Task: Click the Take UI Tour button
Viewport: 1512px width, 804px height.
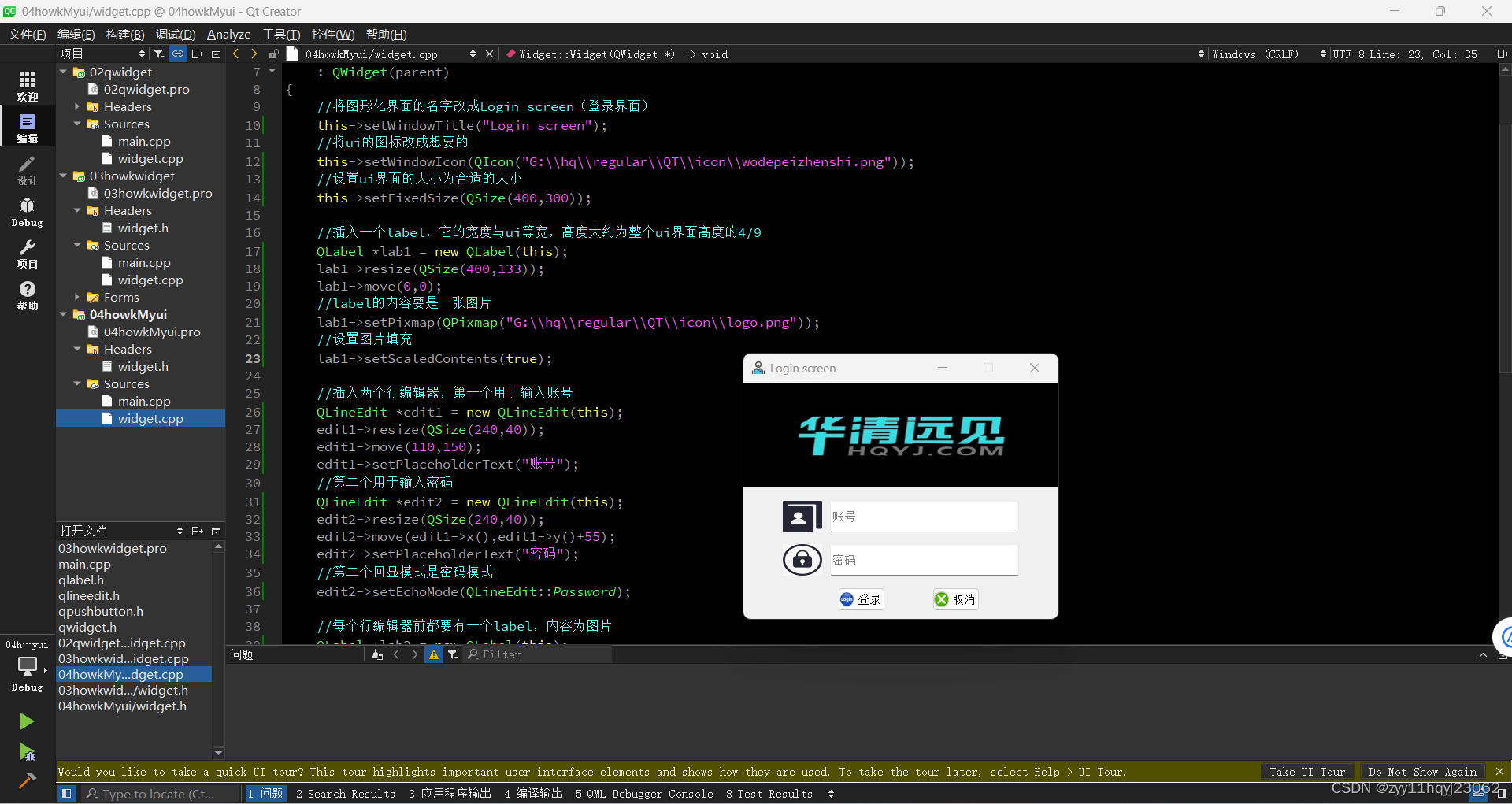Action: click(1306, 772)
